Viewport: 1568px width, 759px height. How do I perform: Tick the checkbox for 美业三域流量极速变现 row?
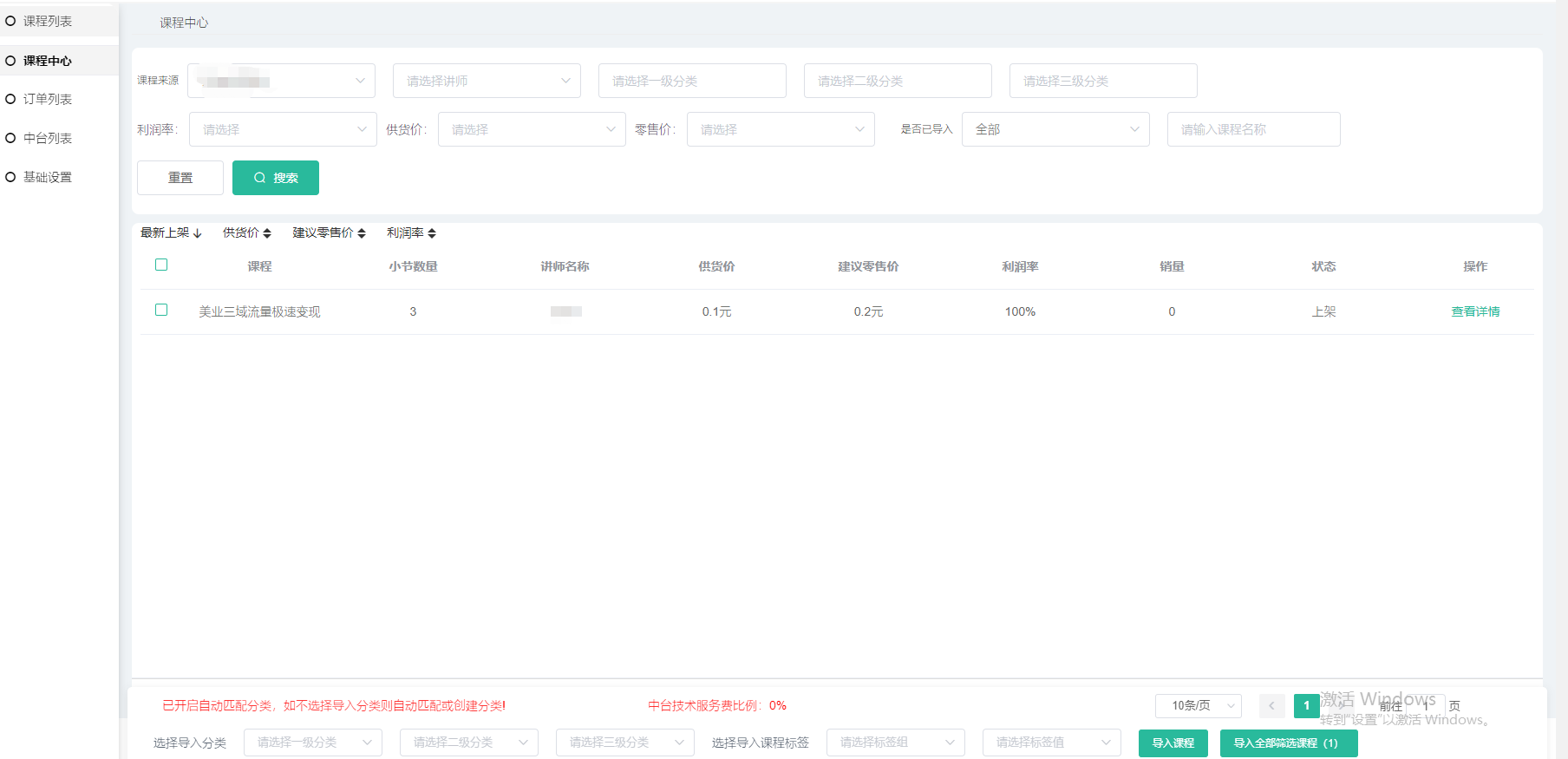click(161, 310)
